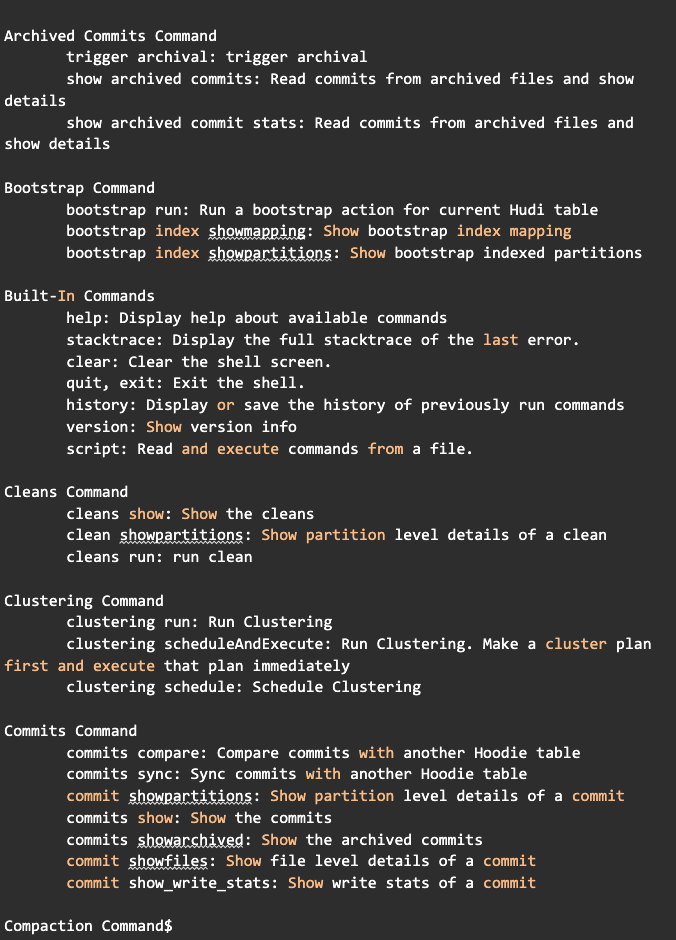The image size is (676, 940).
Task: Click the 'cleans run: run clean' line
Action: 159,557
